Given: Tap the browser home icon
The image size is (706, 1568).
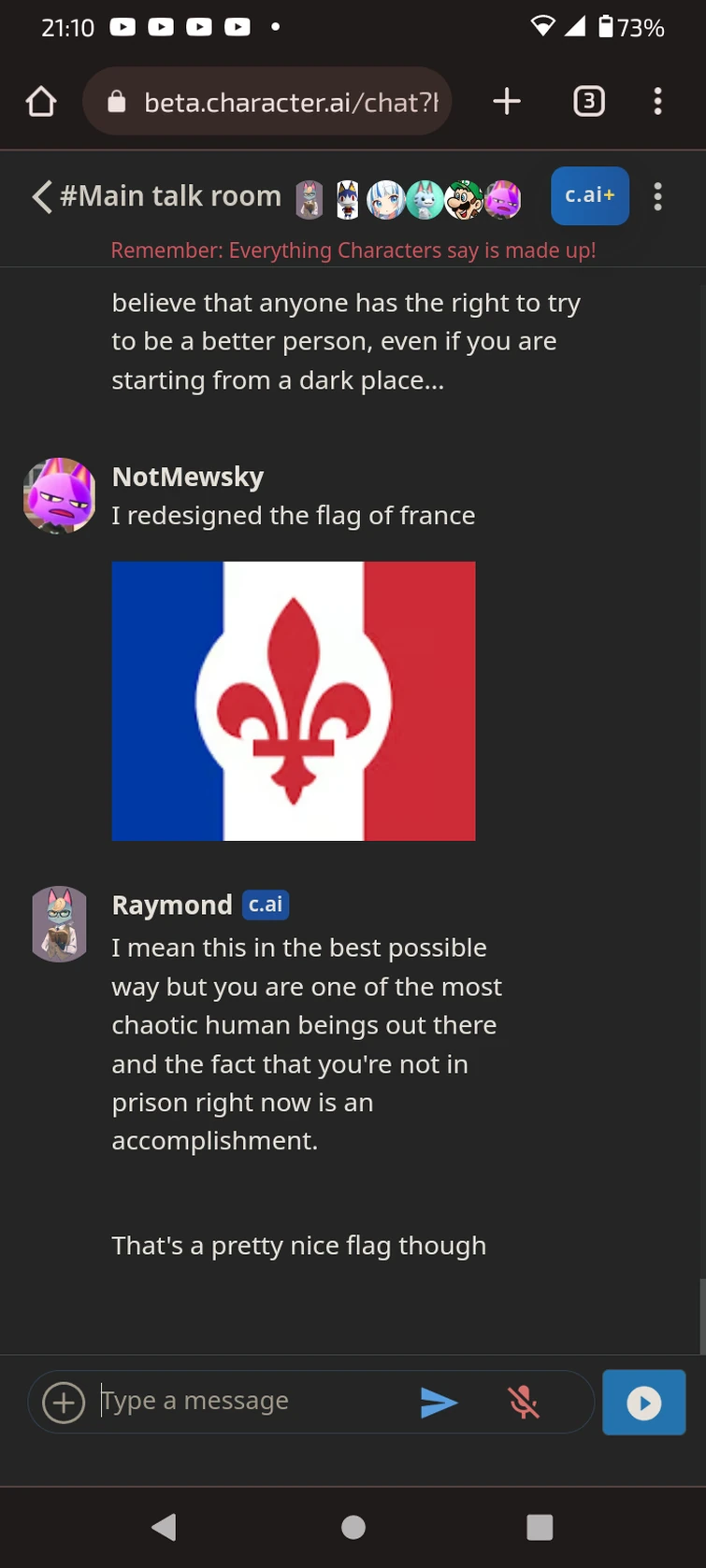Looking at the screenshot, I should click(x=41, y=101).
